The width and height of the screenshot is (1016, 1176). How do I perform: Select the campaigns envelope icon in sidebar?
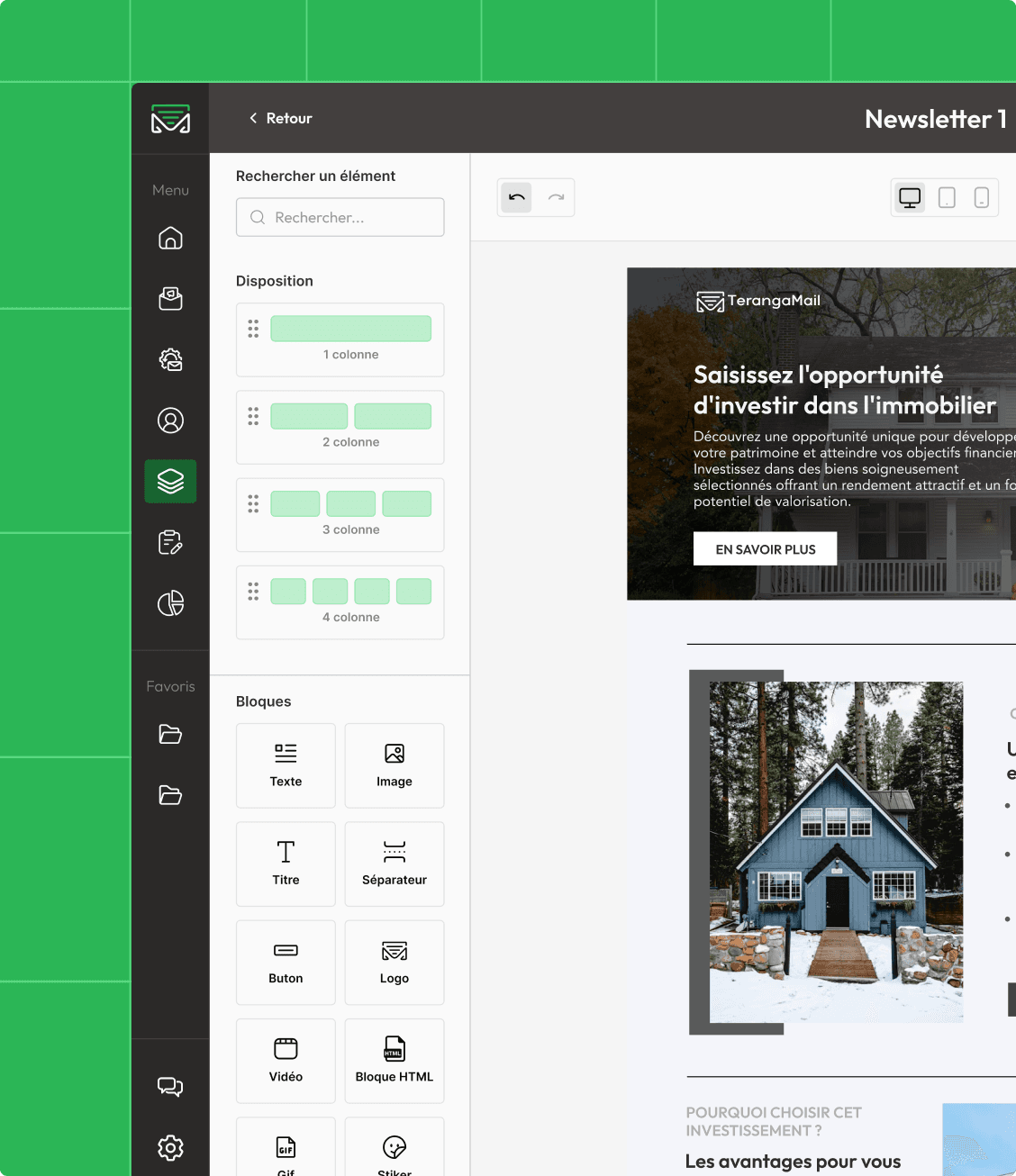pos(170,299)
